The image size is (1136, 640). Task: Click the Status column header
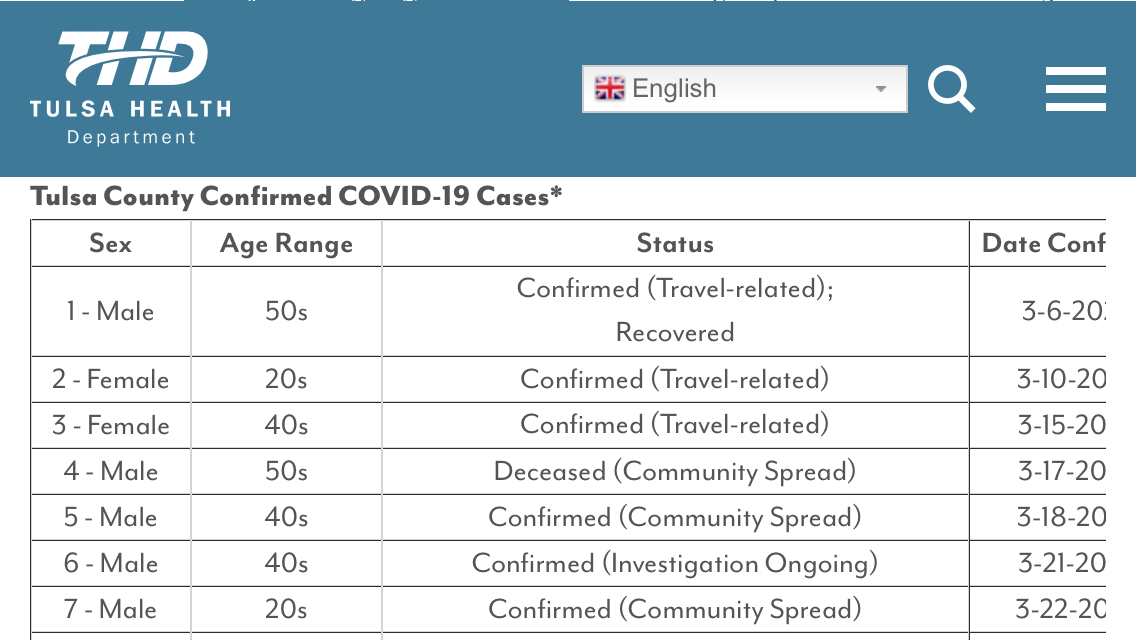click(x=675, y=244)
